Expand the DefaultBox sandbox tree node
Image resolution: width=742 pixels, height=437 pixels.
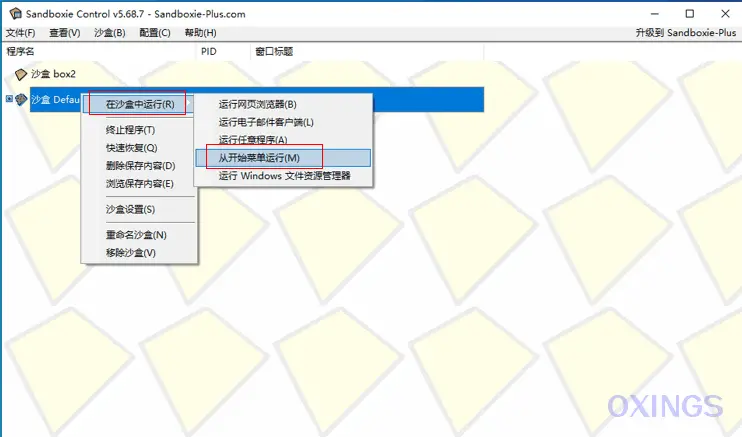coord(9,98)
